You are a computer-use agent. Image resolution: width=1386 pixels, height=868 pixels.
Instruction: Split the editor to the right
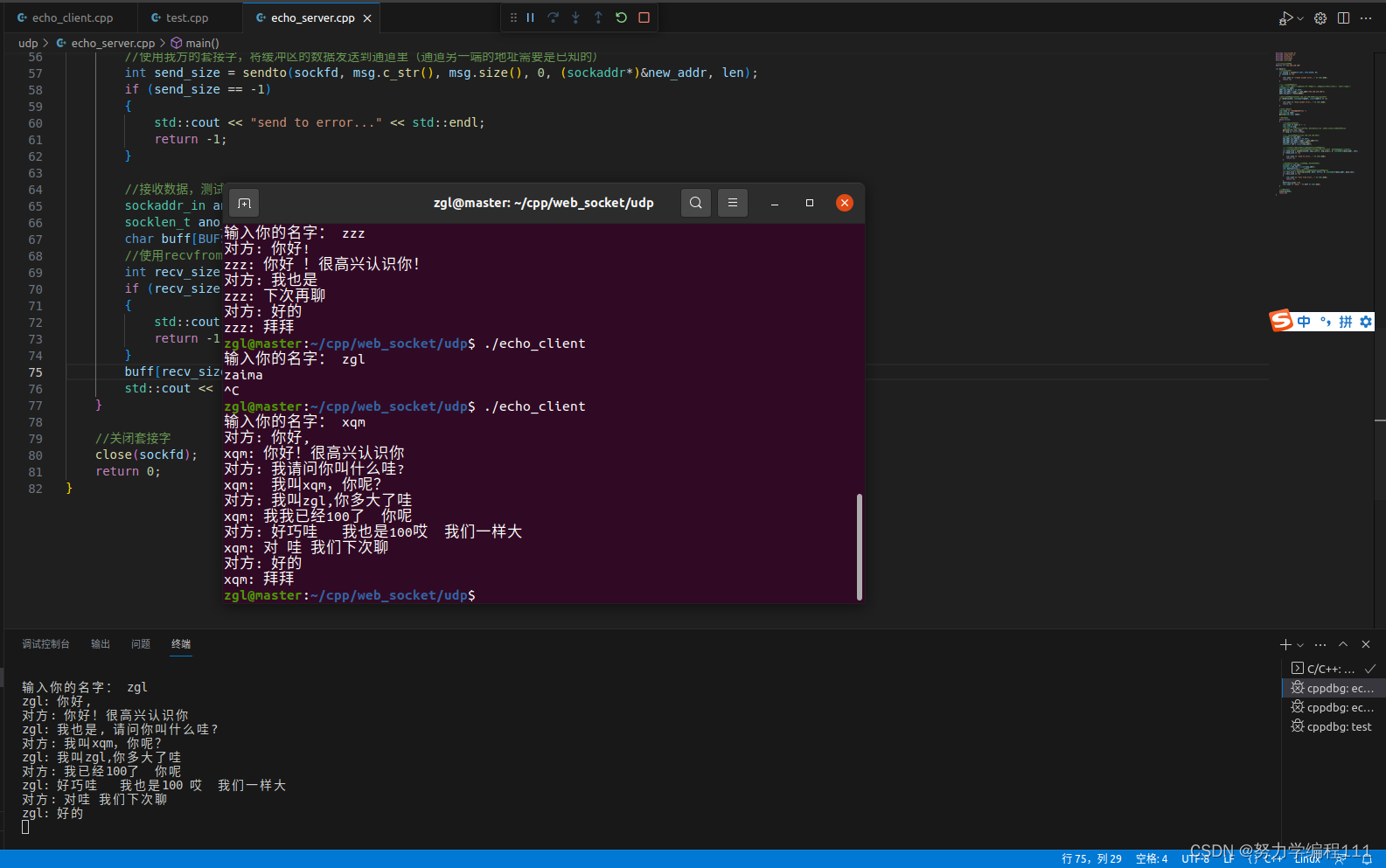coord(1343,18)
